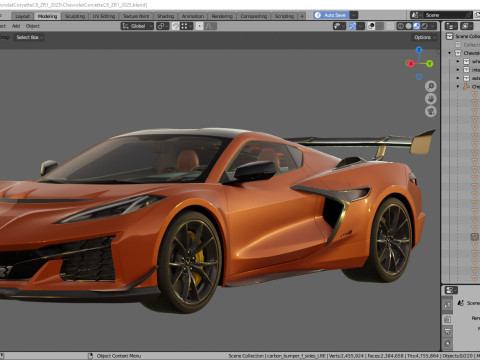This screenshot has height=360, width=480.
Task: Click the mouse icon in status bar
Action: click(90, 356)
